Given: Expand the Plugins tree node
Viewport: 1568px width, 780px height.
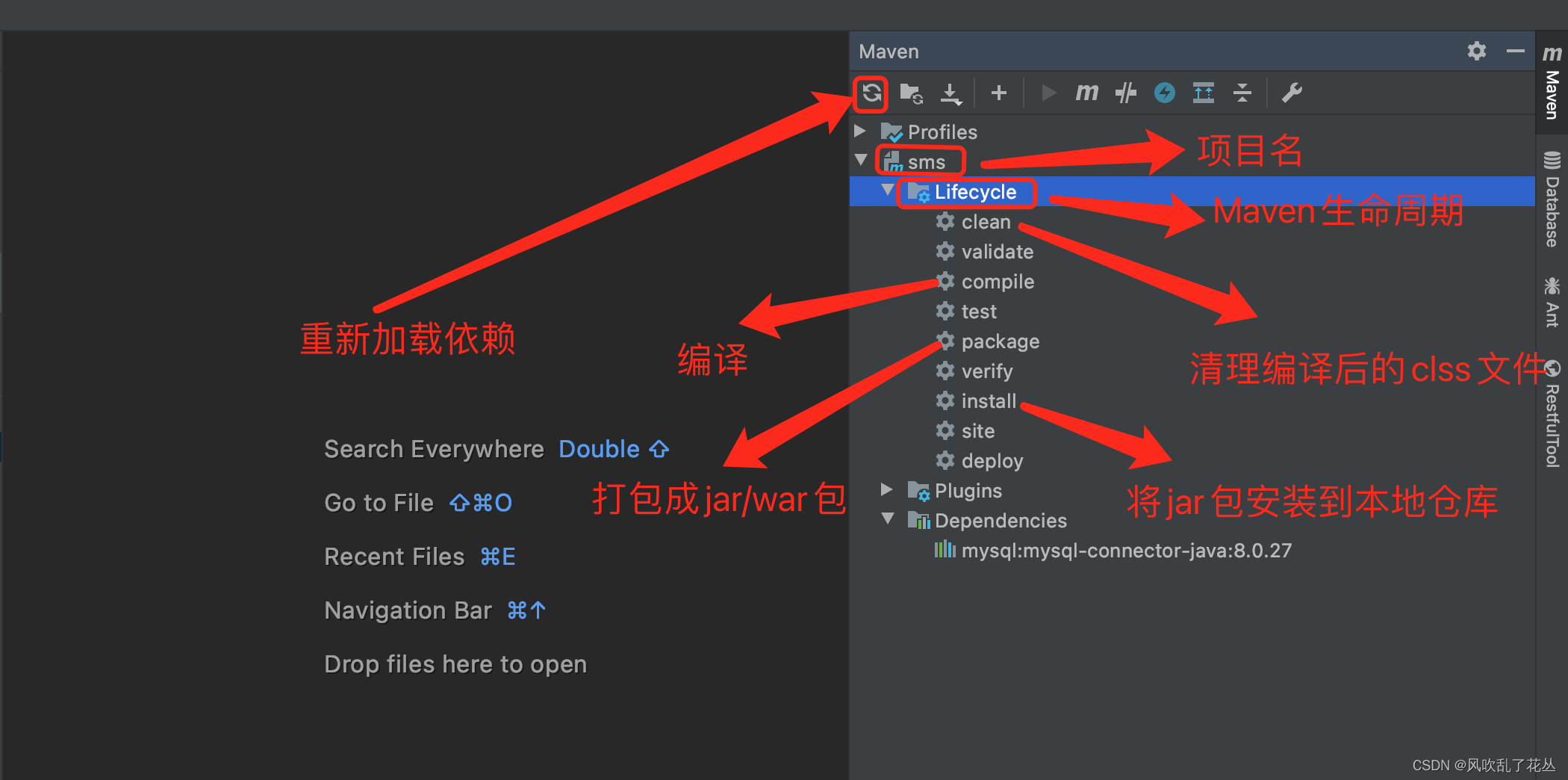Looking at the screenshot, I should point(886,491).
